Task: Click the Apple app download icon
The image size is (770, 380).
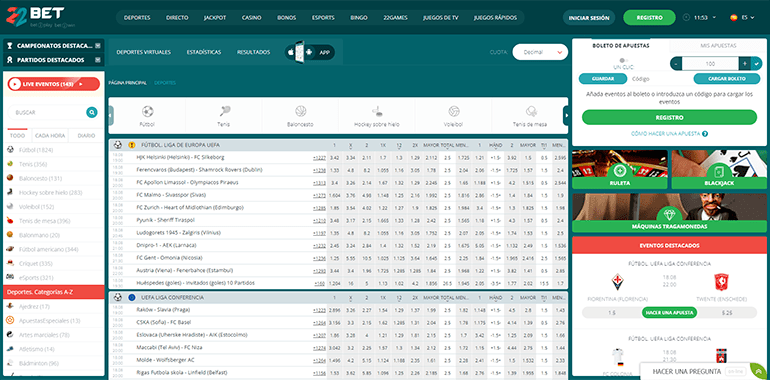Action: [290, 52]
